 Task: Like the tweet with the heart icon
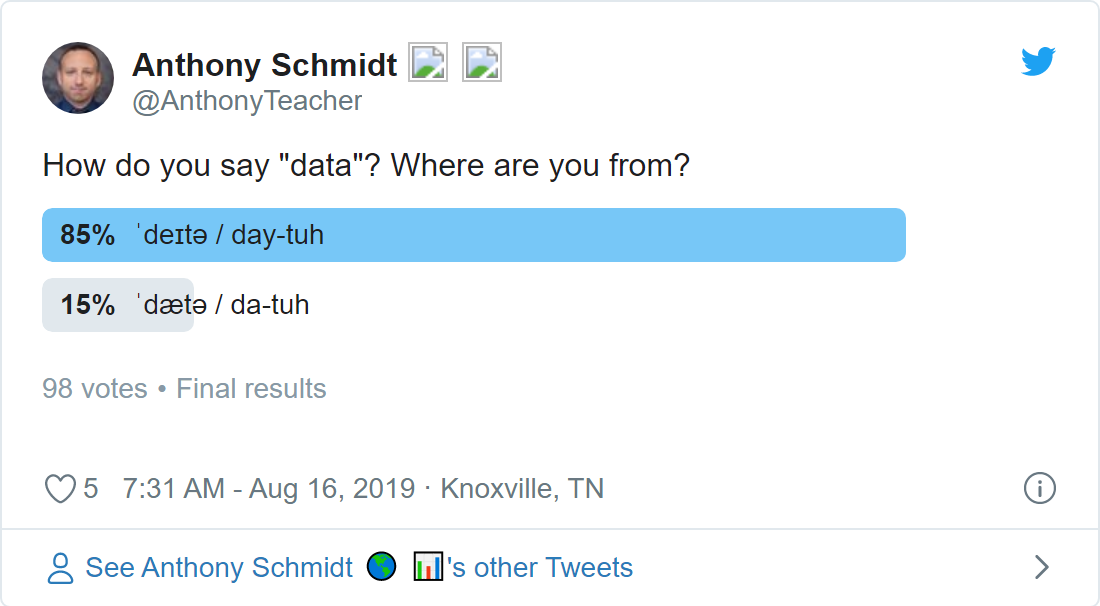tap(60, 489)
